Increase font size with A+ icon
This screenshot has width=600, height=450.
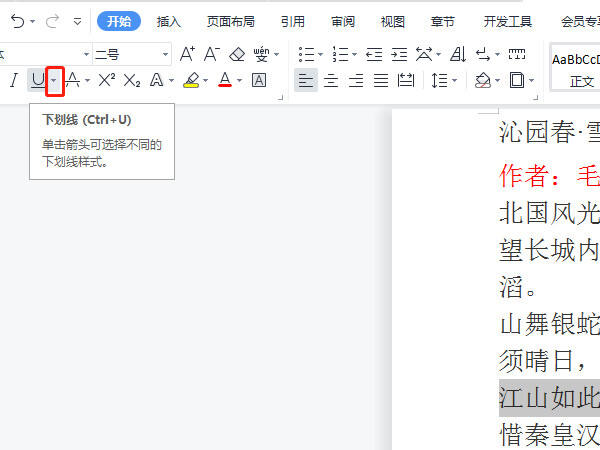click(188, 54)
